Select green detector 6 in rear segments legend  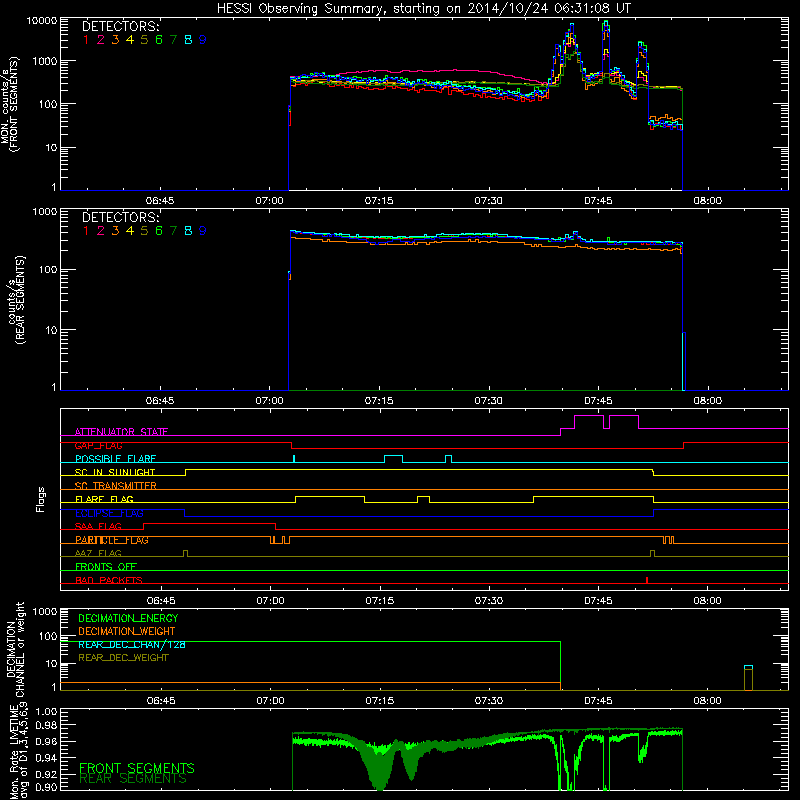pyautogui.click(x=159, y=231)
